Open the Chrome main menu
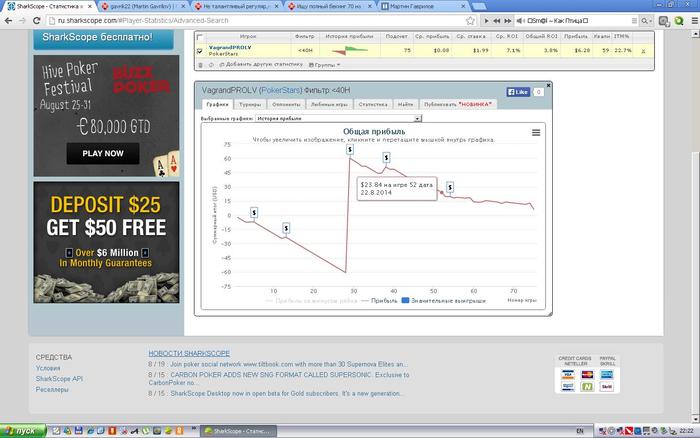Viewport: 700px width, 438px height. [x=694, y=21]
